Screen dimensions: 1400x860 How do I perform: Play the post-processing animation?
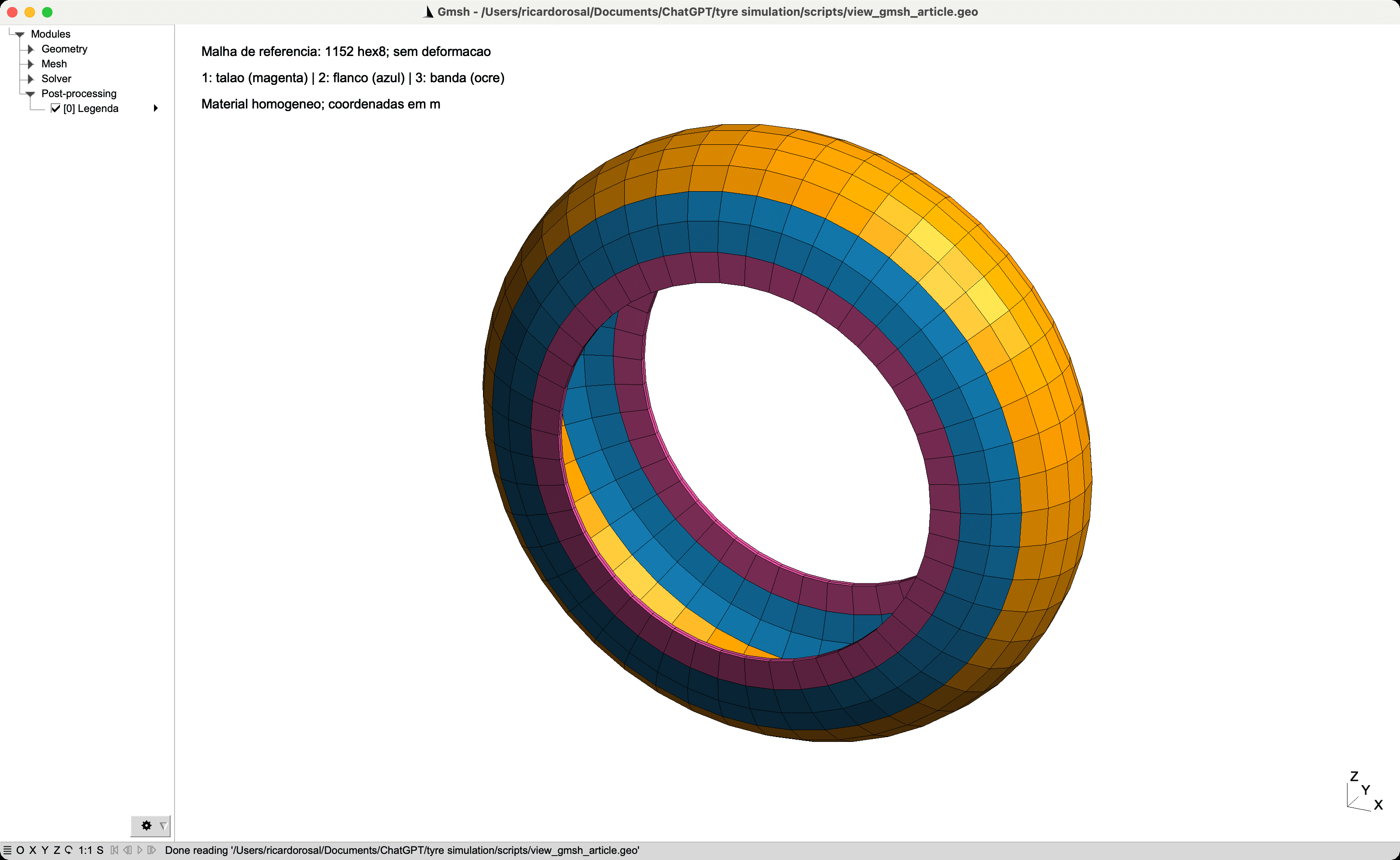click(x=140, y=850)
